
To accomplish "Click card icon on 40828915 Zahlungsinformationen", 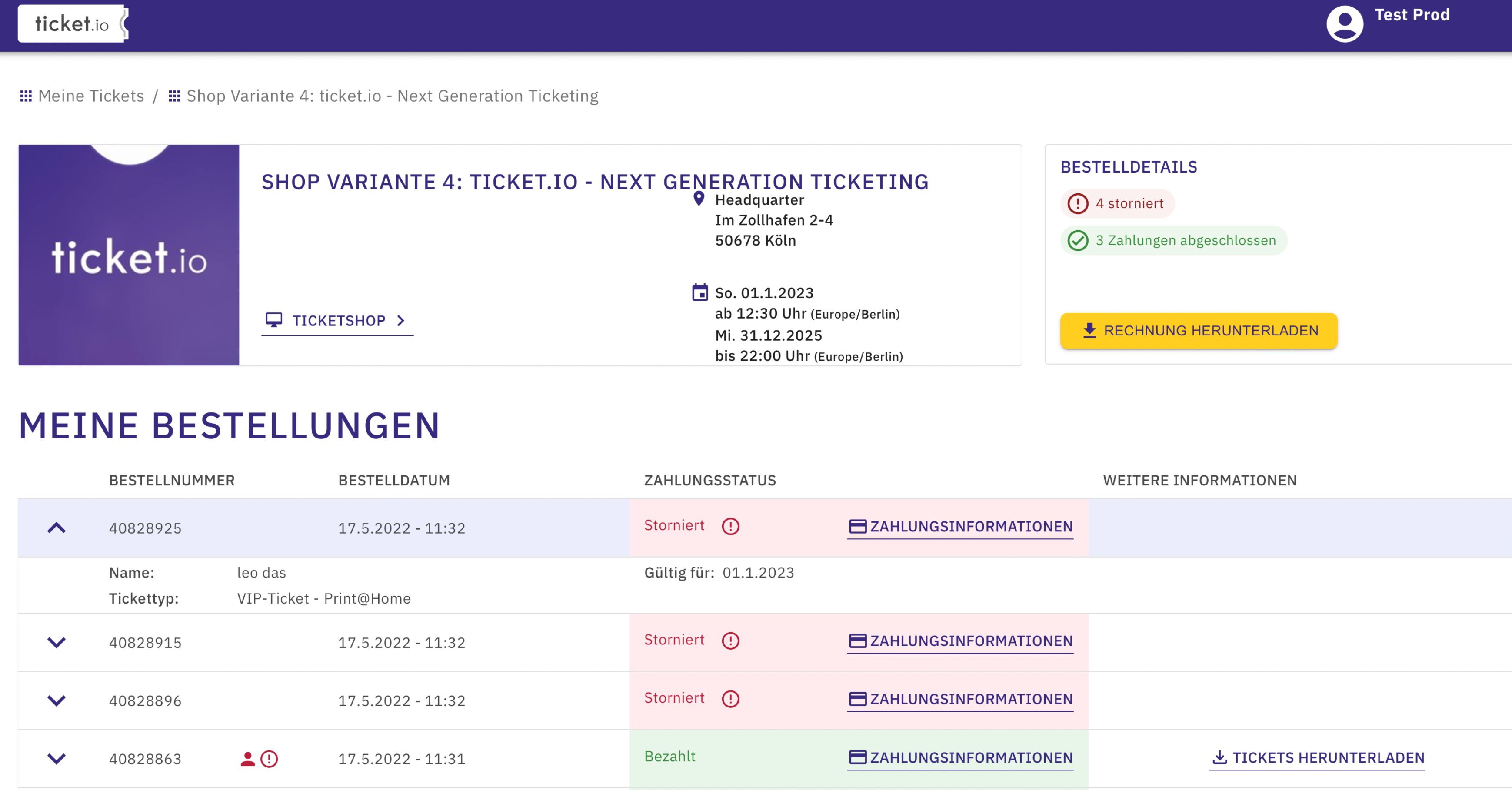I will click(858, 641).
